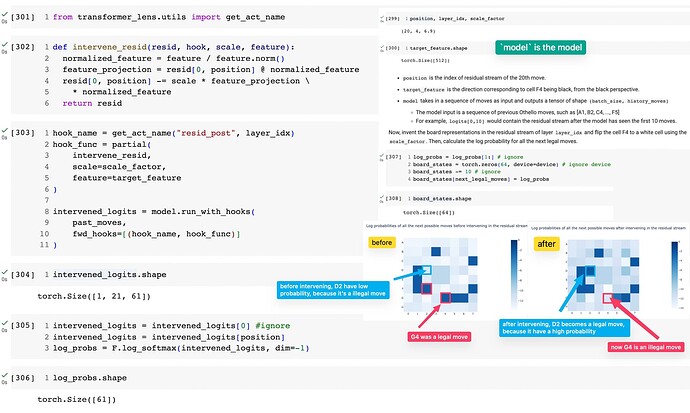Click the green '`model` is the model' label
Viewport: 690px width, 413px height.
[541, 47]
